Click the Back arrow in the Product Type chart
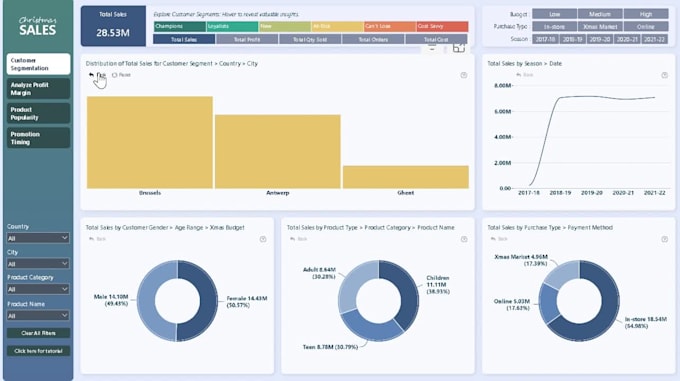680x381 pixels. (x=293, y=239)
